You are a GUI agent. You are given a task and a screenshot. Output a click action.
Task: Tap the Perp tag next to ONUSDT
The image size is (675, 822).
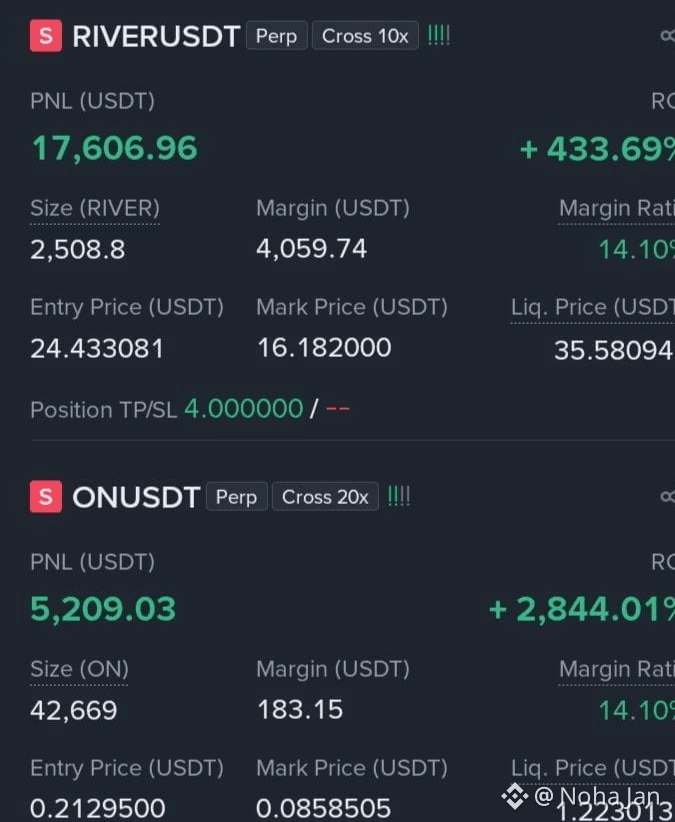[236, 496]
